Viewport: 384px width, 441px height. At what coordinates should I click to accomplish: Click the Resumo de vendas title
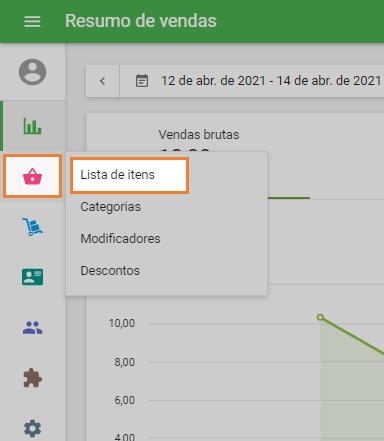141,21
